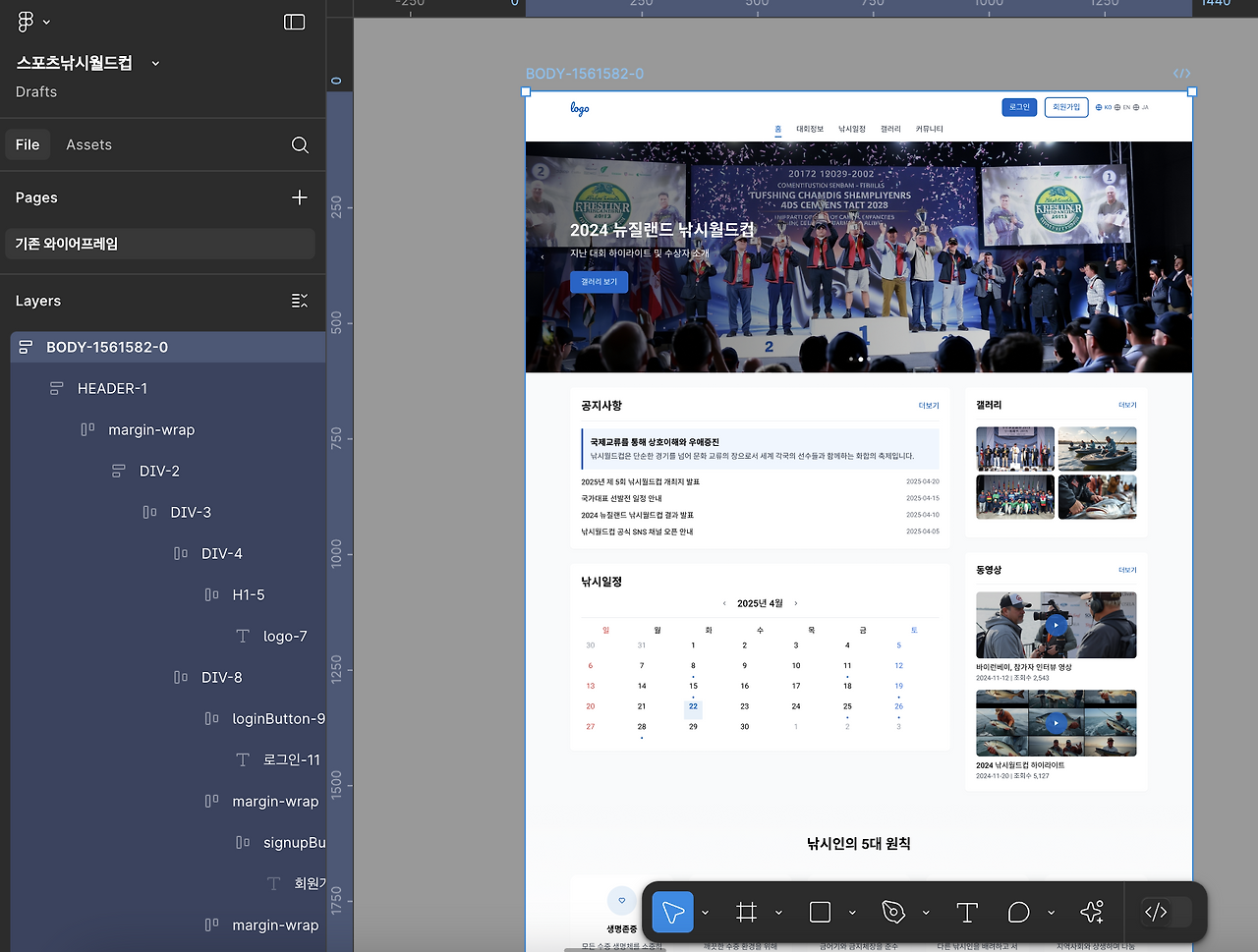Click the 낚시일정 navigation item
The image size is (1258, 952).
click(852, 129)
